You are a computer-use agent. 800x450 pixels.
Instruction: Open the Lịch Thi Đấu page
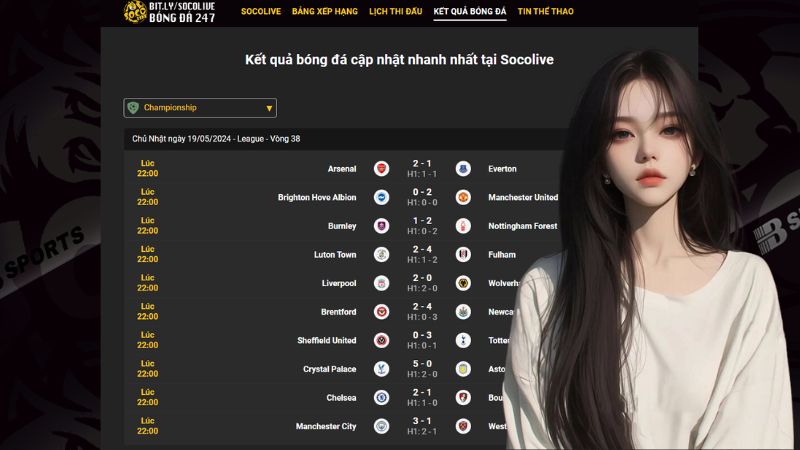pyautogui.click(x=395, y=11)
